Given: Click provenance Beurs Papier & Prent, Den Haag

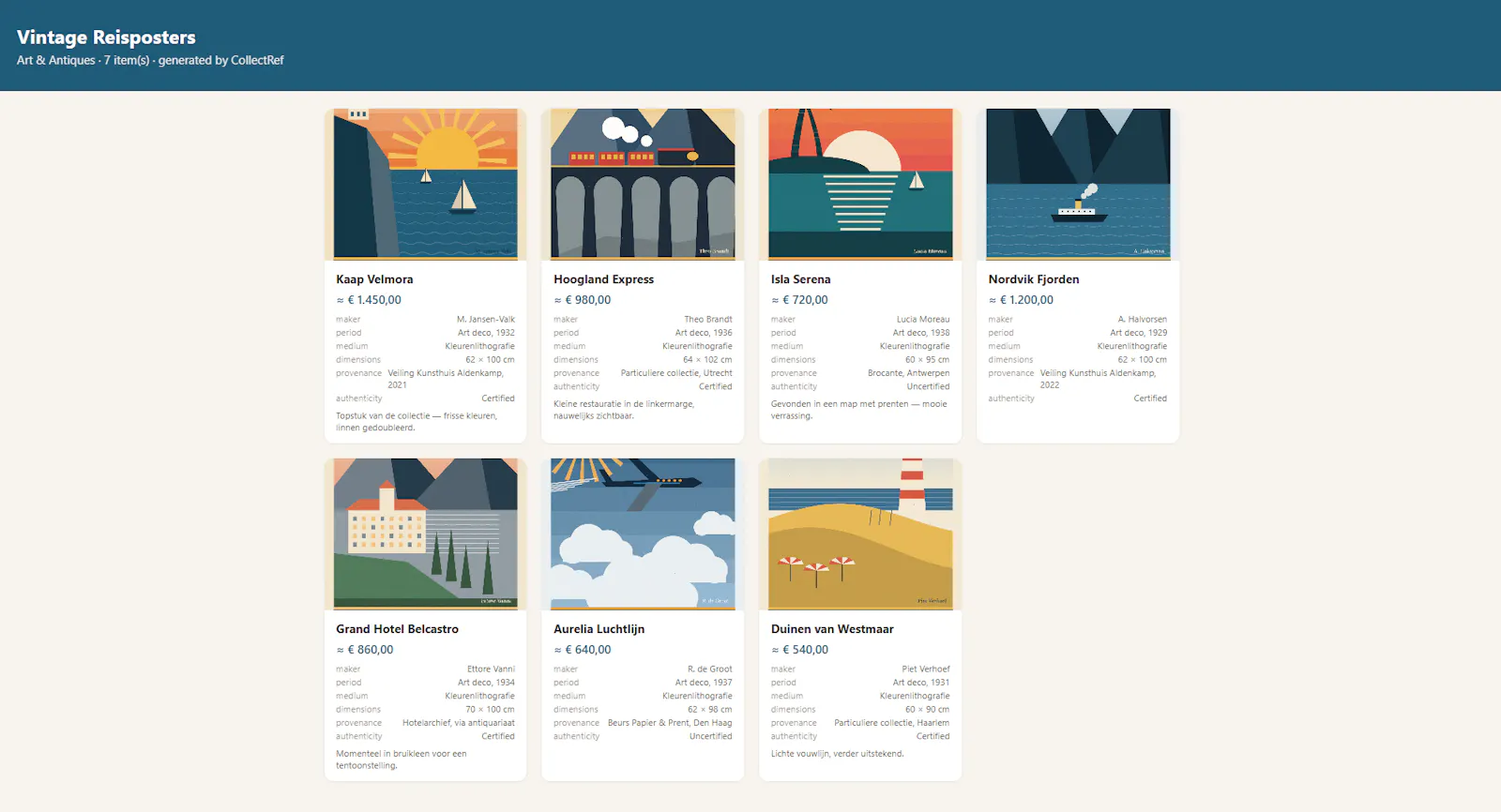Looking at the screenshot, I should pyautogui.click(x=670, y=723).
